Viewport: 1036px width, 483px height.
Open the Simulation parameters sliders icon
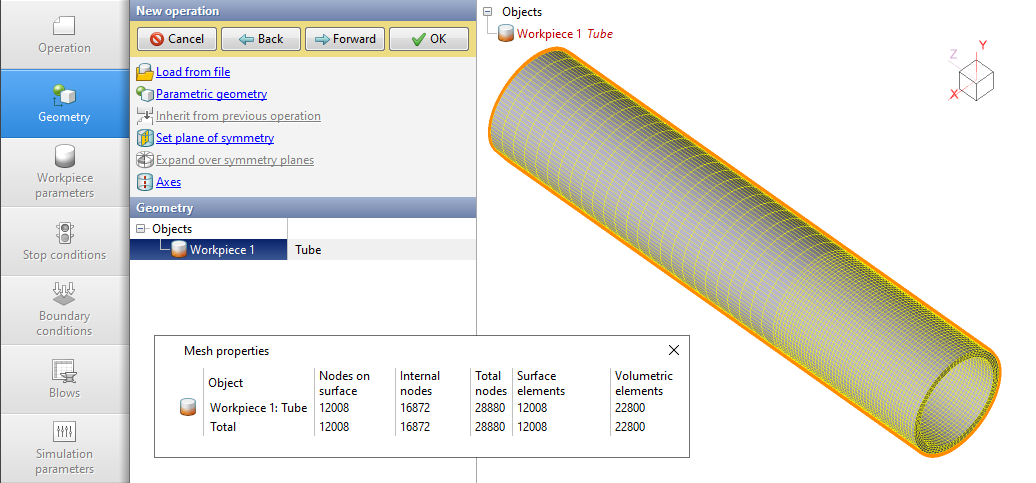[64, 432]
